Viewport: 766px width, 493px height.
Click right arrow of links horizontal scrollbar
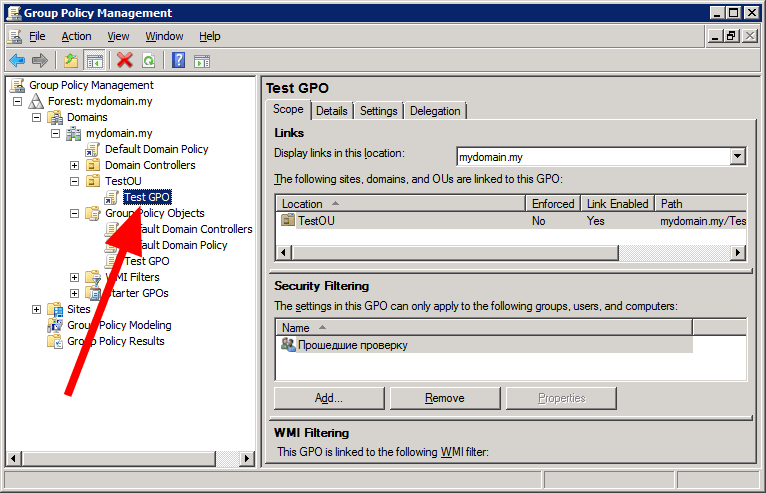click(x=739, y=253)
